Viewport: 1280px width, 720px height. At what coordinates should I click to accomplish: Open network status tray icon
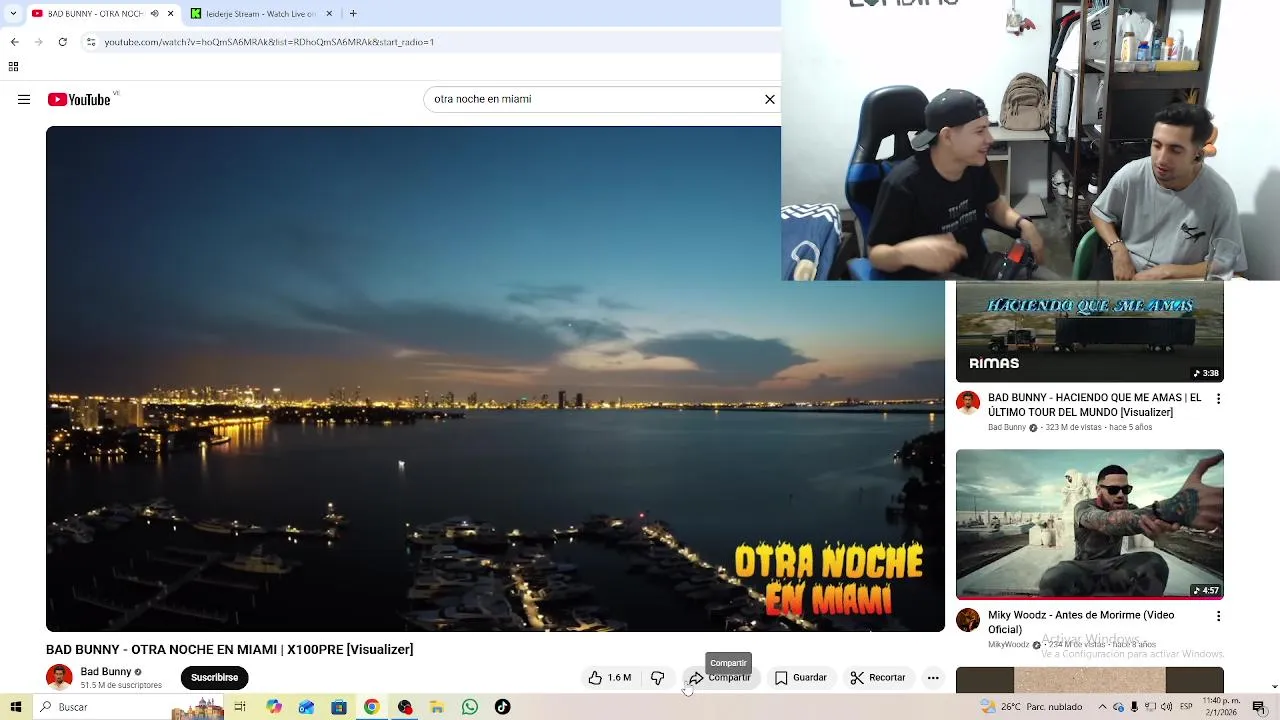tap(1150, 707)
